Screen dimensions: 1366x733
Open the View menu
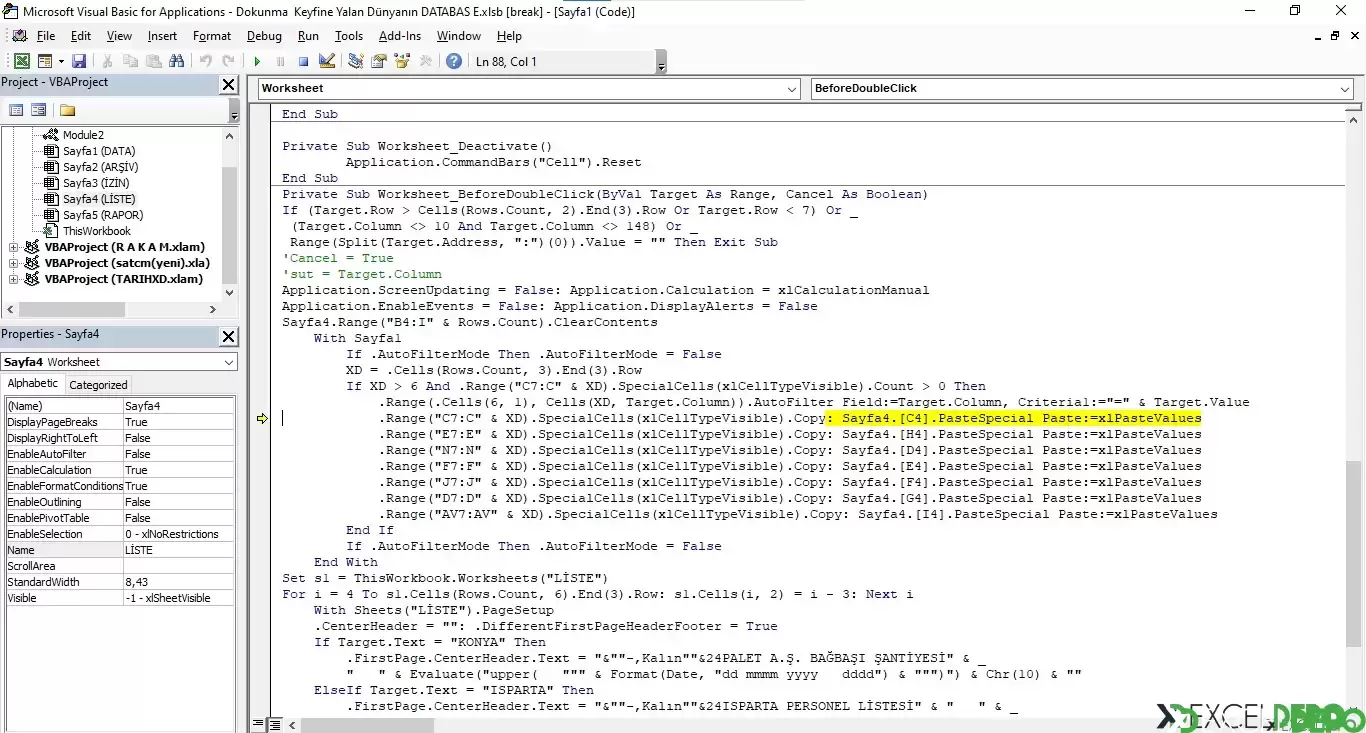pos(119,36)
